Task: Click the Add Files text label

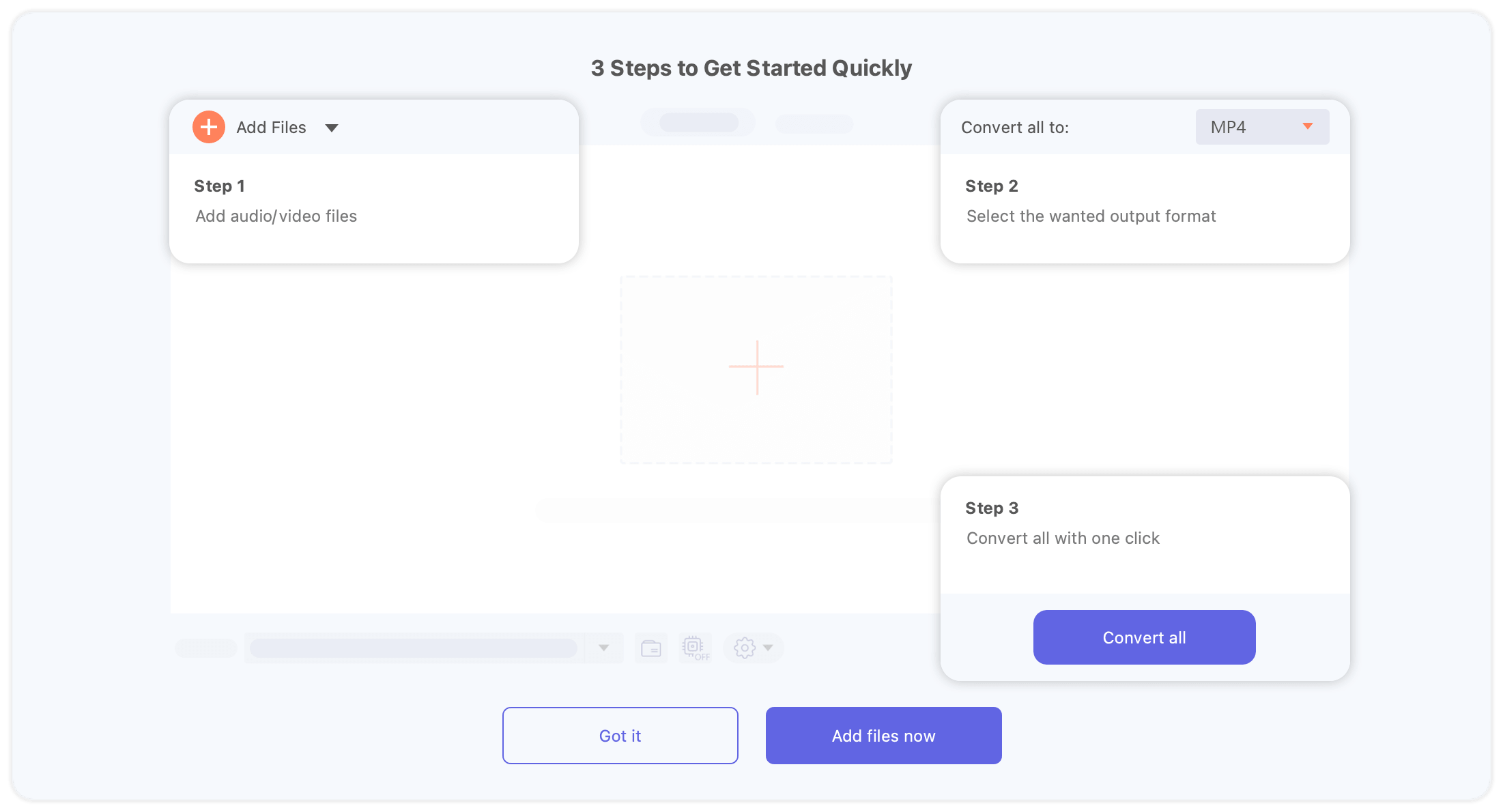Action: point(271,128)
